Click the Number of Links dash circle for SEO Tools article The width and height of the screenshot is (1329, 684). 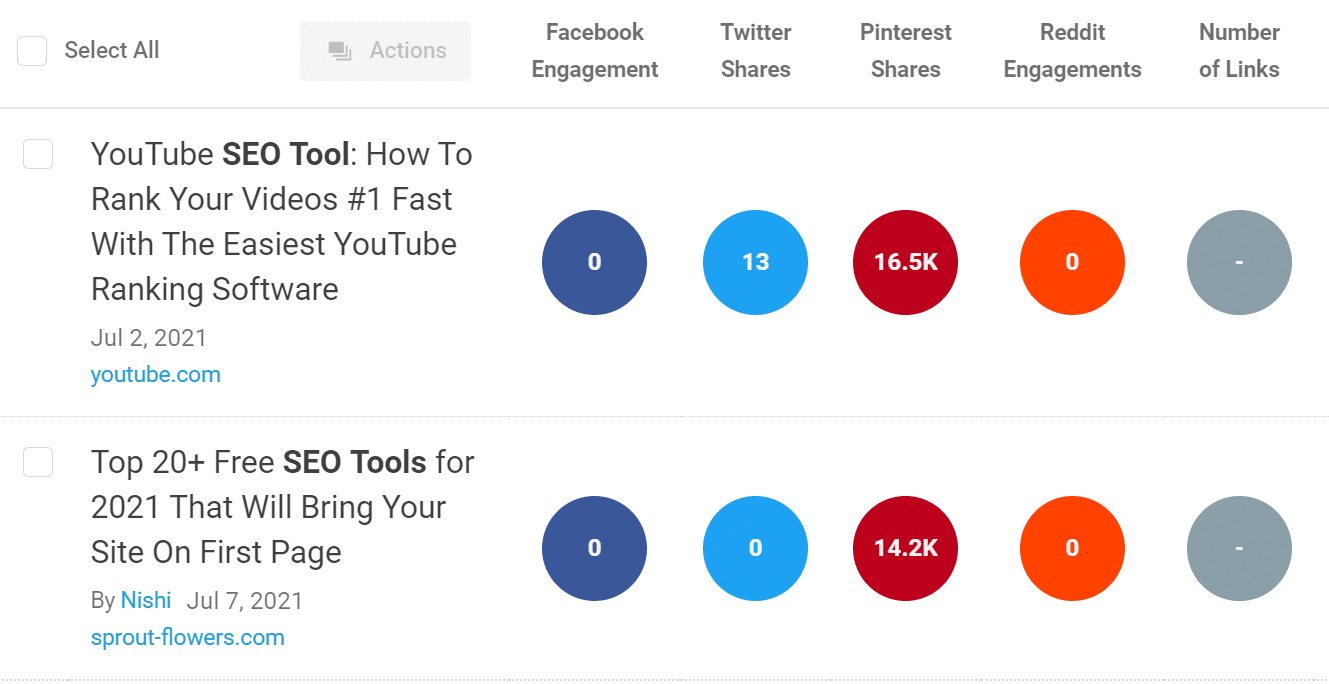click(1239, 548)
